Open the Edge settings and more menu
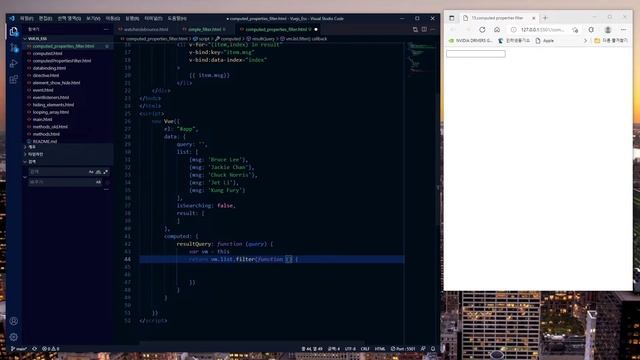This screenshot has width=640, height=360. pyautogui.click(x=623, y=30)
